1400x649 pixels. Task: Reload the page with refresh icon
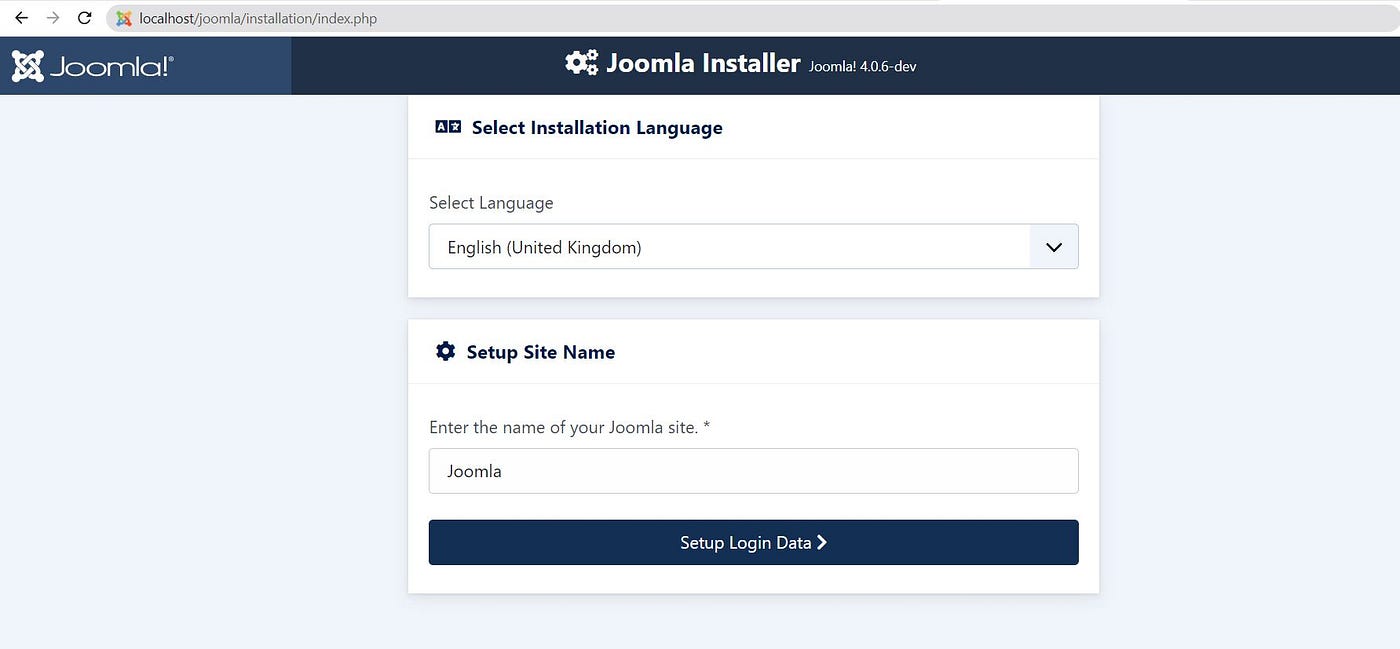[85, 18]
